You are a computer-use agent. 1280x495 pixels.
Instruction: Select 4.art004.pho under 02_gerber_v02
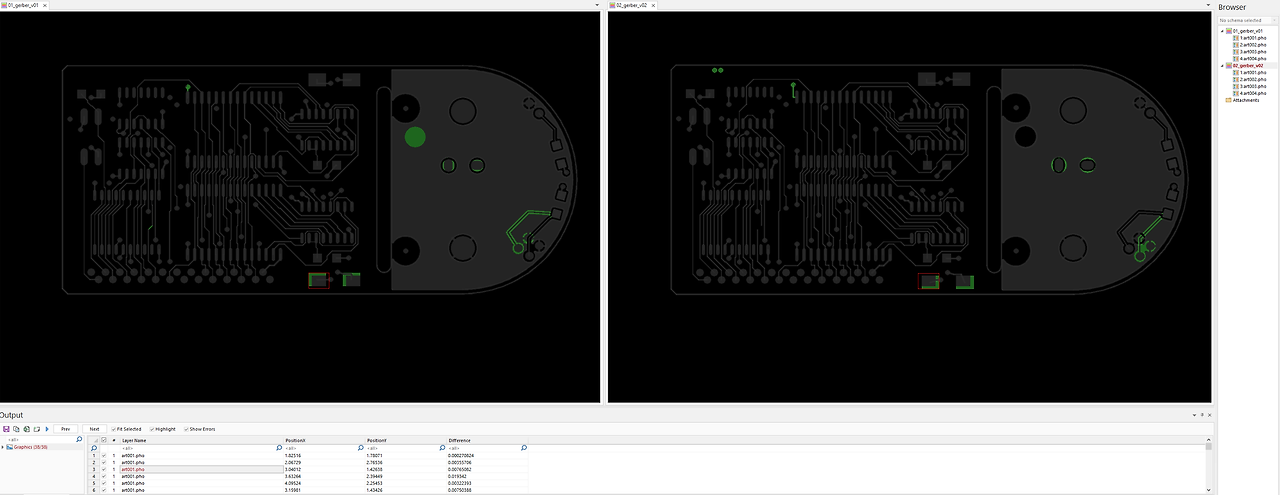click(x=1254, y=93)
